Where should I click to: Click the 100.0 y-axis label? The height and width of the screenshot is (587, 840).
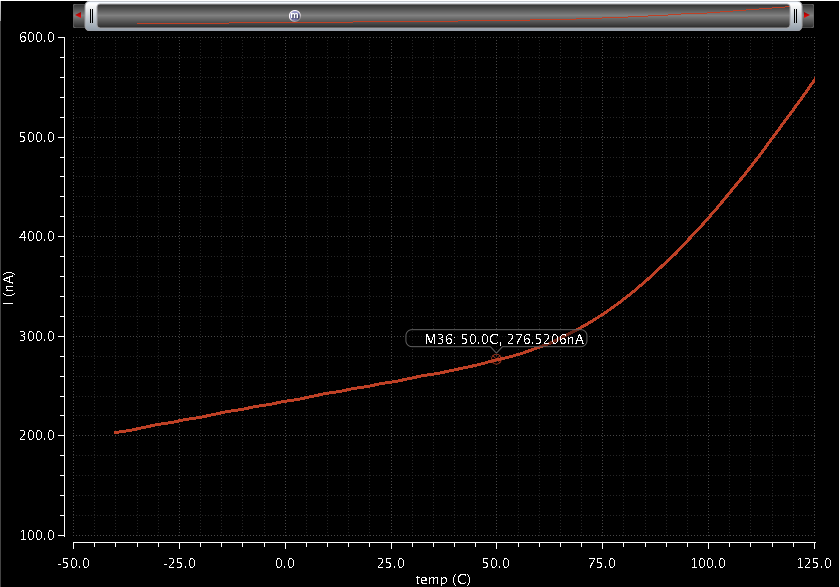click(37, 535)
